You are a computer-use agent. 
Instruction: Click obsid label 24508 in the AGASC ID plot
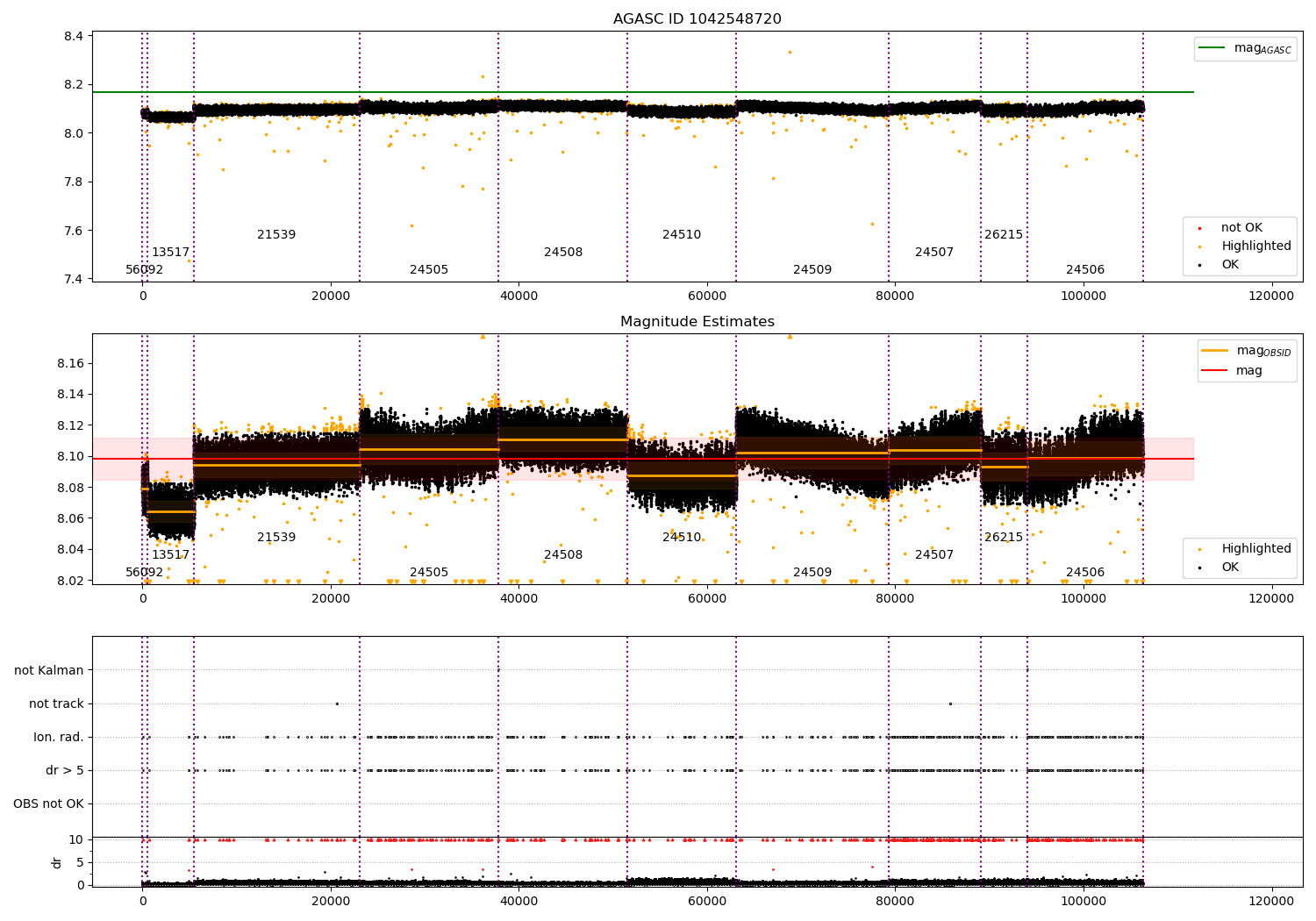tap(563, 253)
